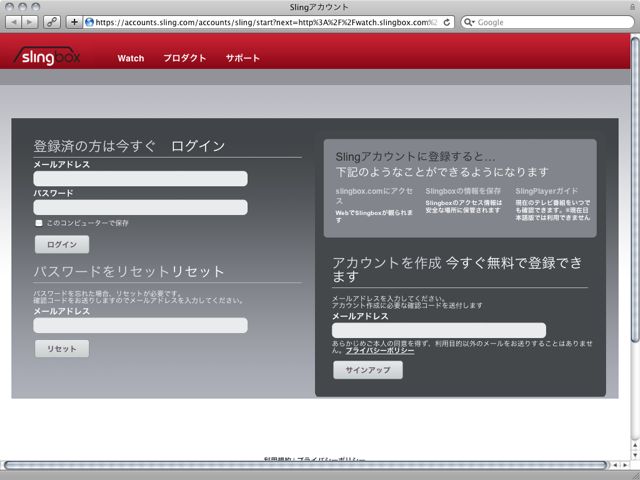Click the ログイン button
This screenshot has height=480, width=640.
click(62, 244)
